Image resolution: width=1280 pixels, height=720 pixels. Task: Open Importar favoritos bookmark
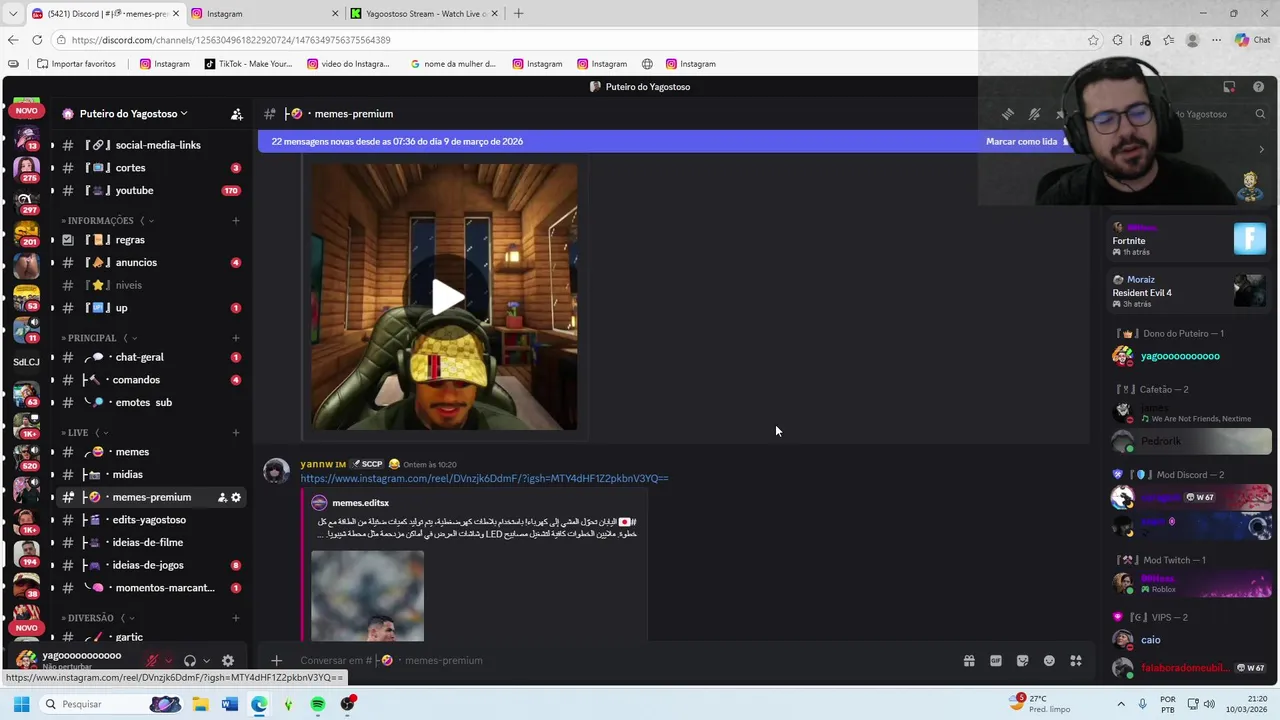point(76,64)
